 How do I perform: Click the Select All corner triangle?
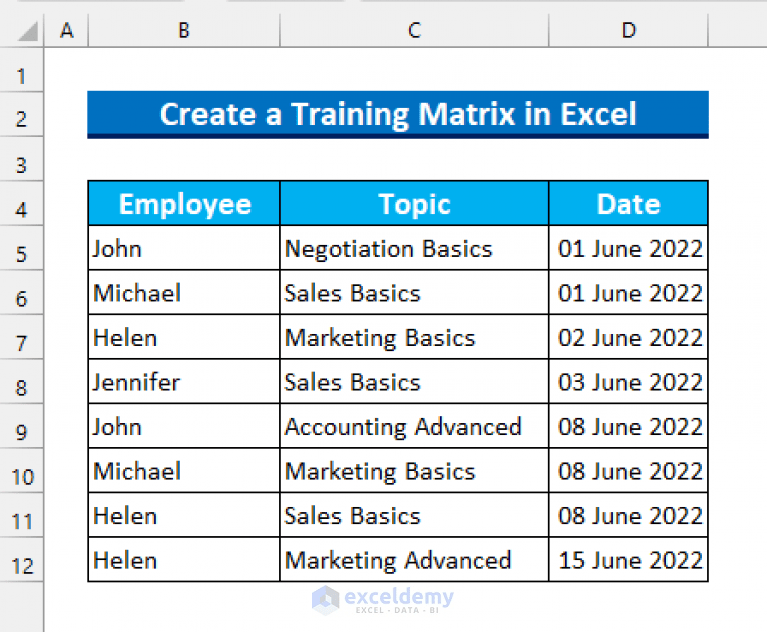tap(28, 31)
